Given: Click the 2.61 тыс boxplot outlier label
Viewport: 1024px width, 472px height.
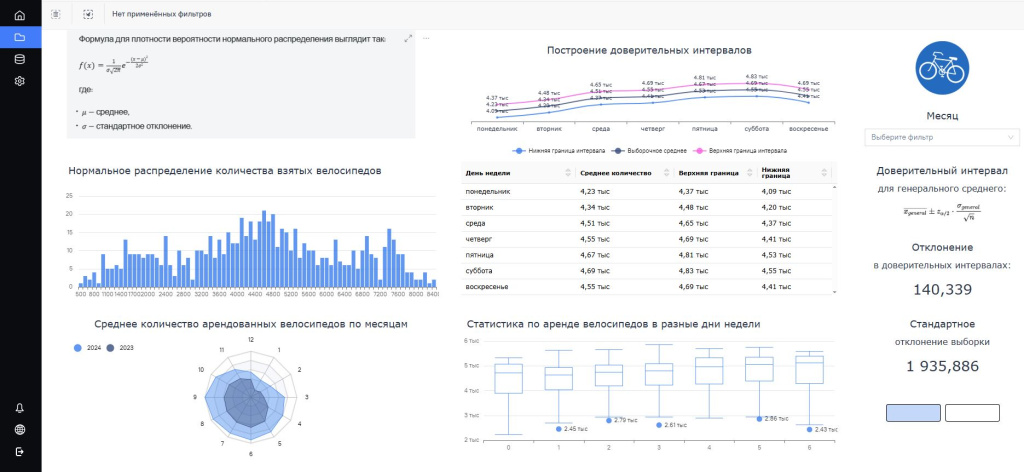Looking at the screenshot, I should [x=676, y=425].
